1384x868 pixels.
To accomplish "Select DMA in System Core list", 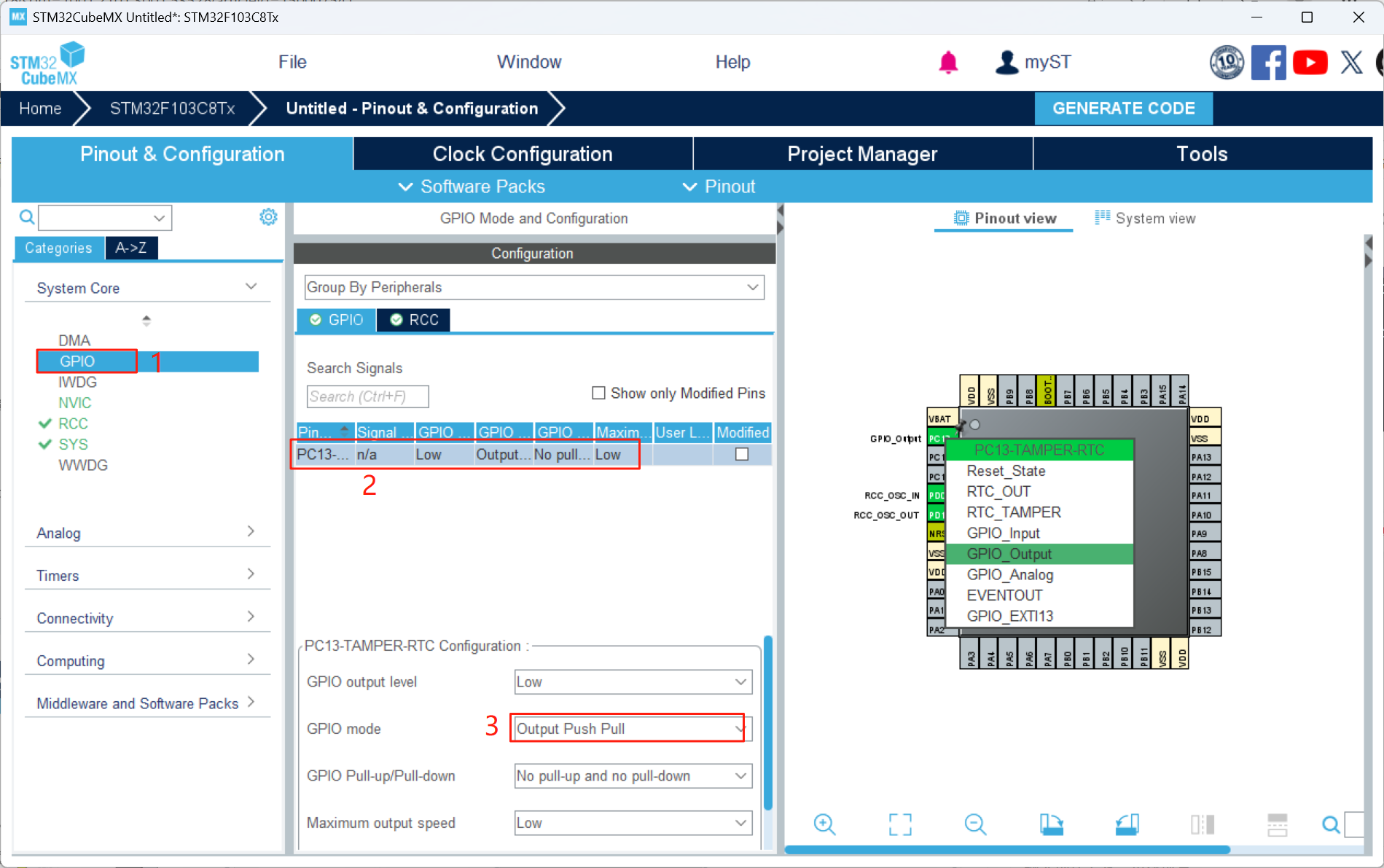I will click(74, 340).
